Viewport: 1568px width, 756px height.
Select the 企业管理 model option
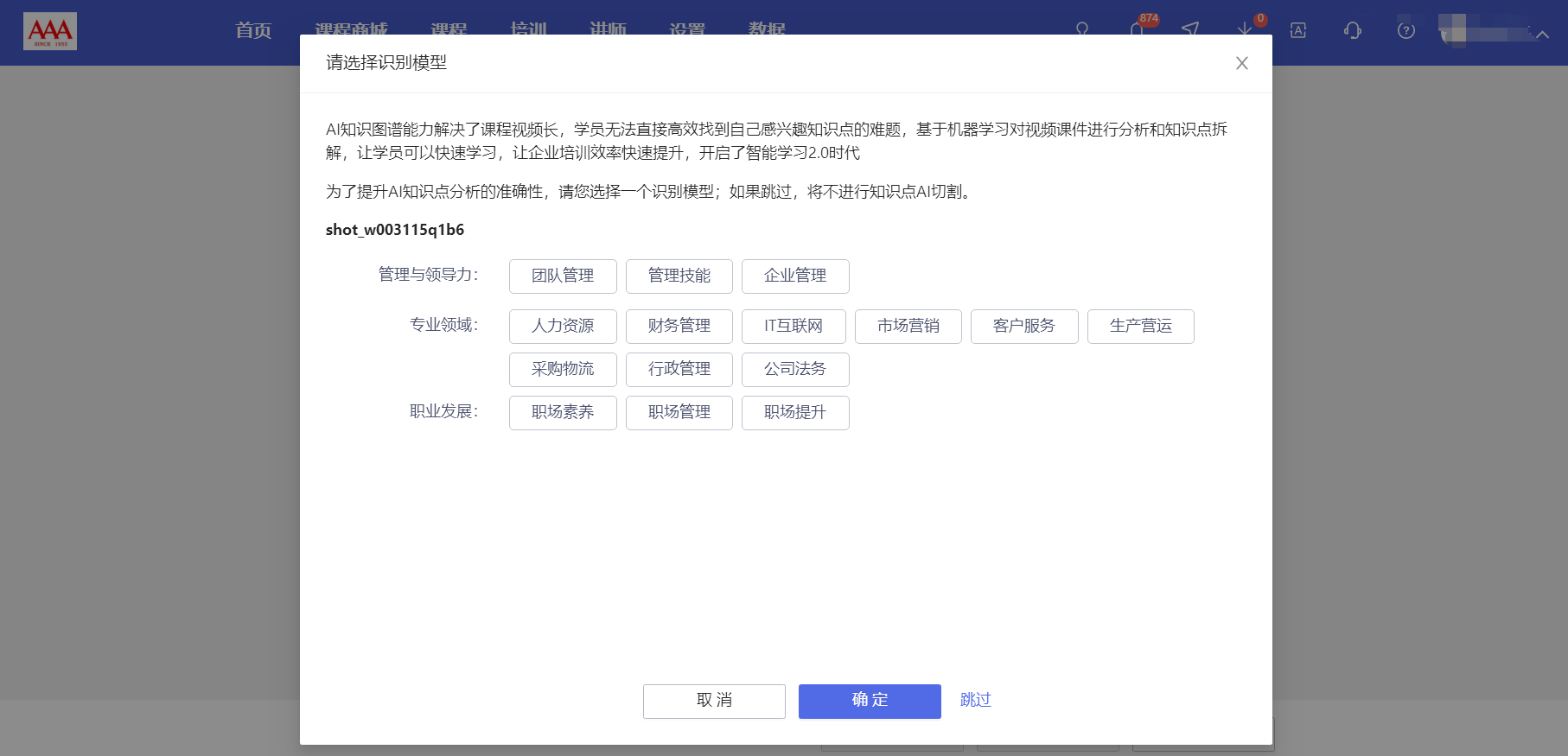[795, 276]
